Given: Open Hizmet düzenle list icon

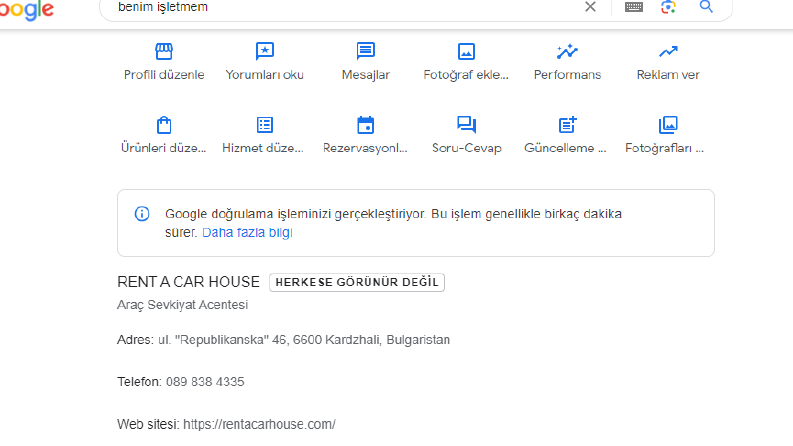Looking at the screenshot, I should [265, 125].
